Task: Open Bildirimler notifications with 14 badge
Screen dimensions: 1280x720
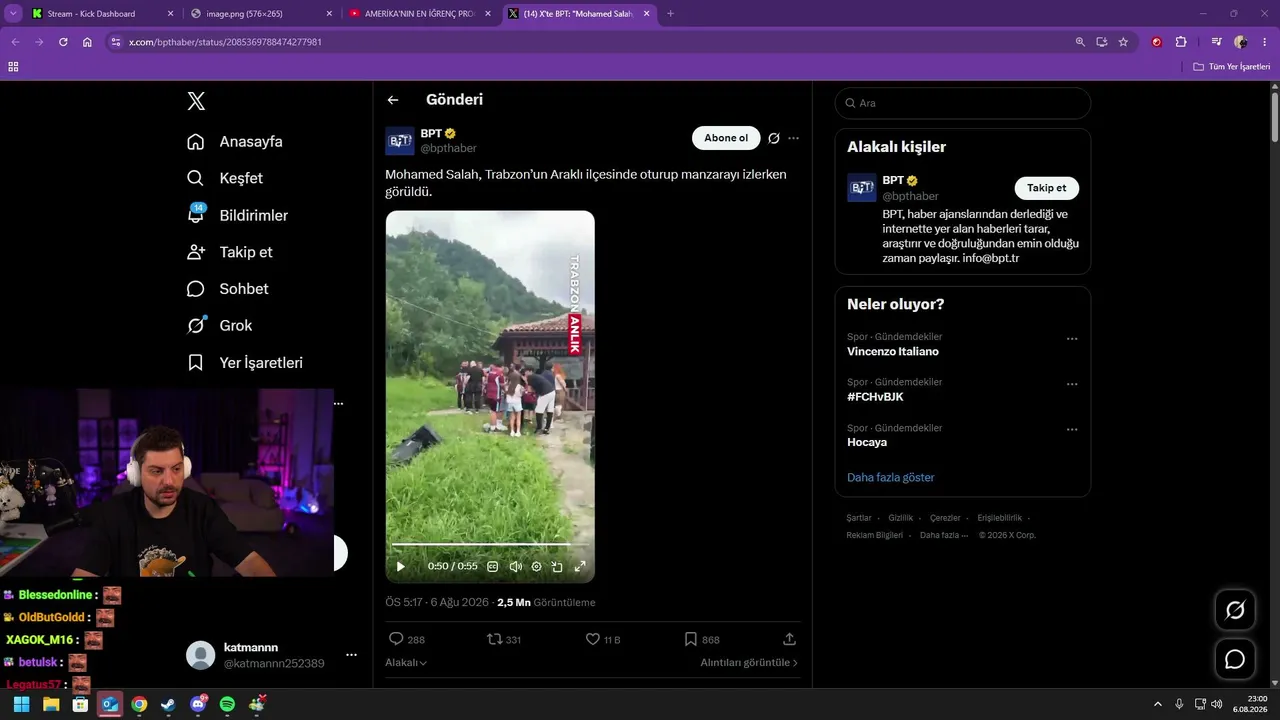Action: click(x=238, y=215)
